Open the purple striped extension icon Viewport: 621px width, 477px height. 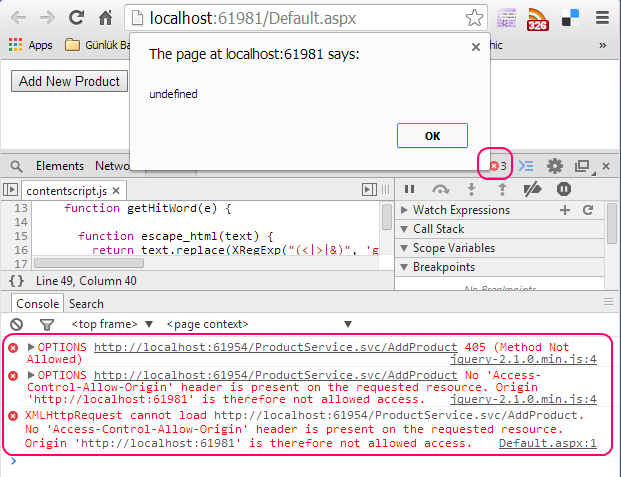tap(507, 18)
